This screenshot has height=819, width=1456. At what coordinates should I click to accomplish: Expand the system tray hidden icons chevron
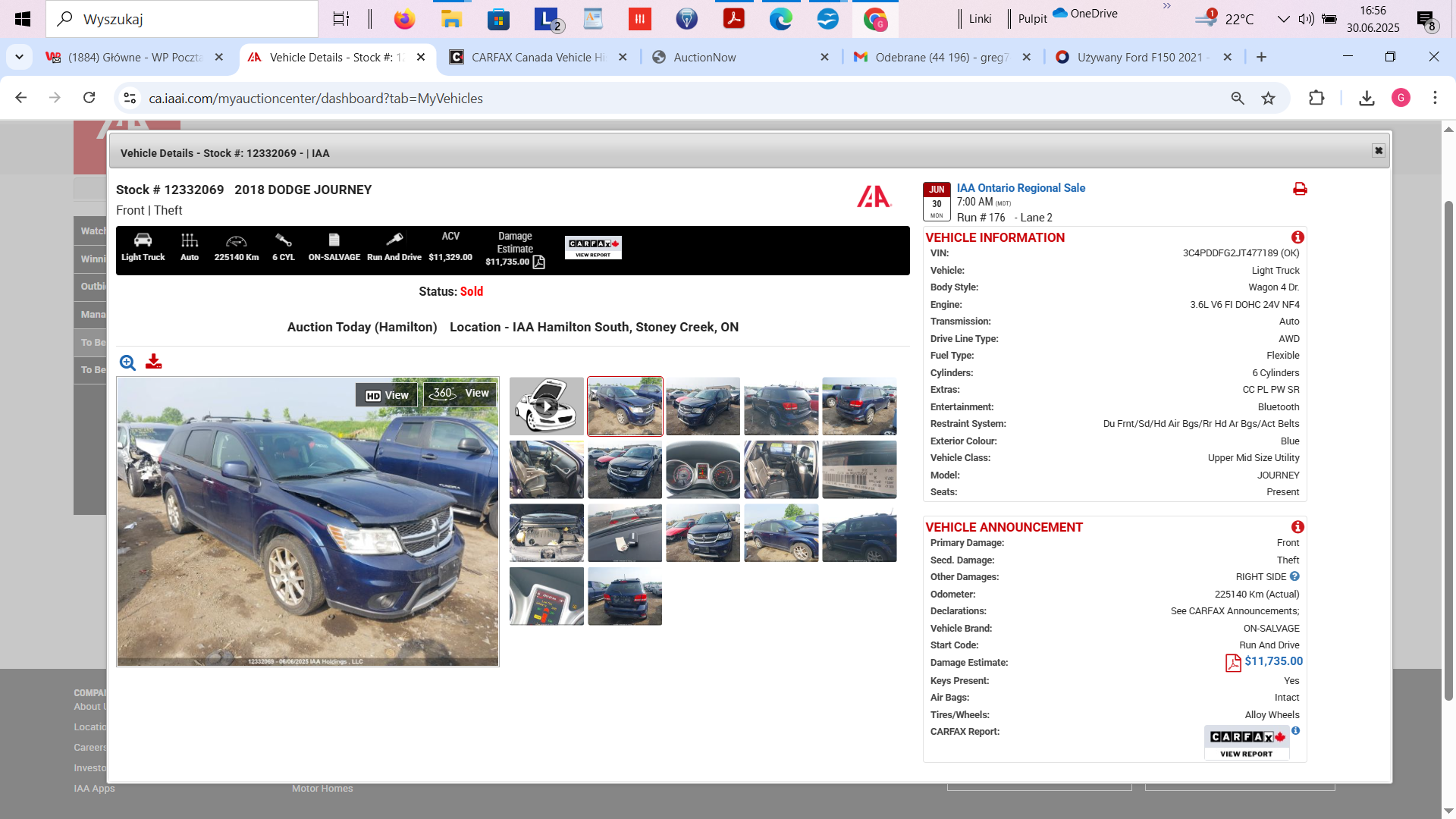click(x=1283, y=19)
